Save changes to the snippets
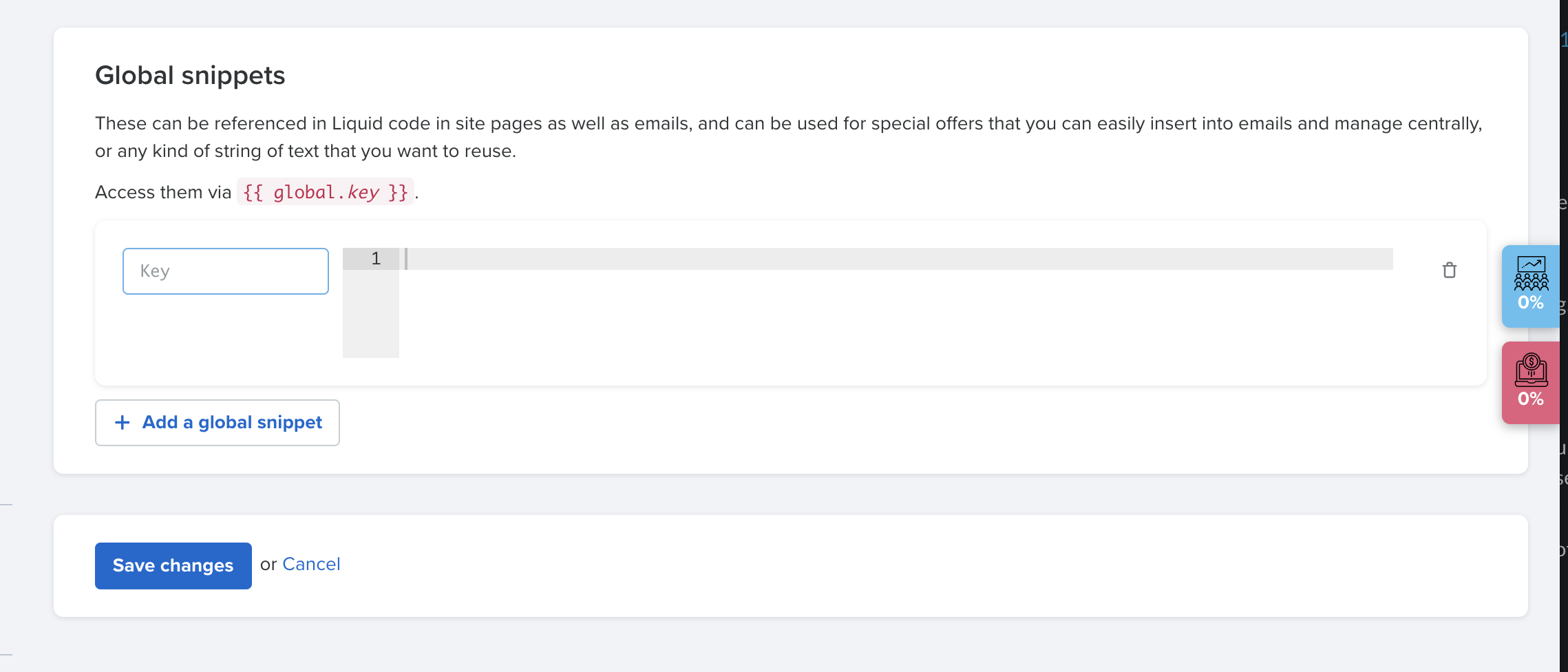 (x=173, y=566)
